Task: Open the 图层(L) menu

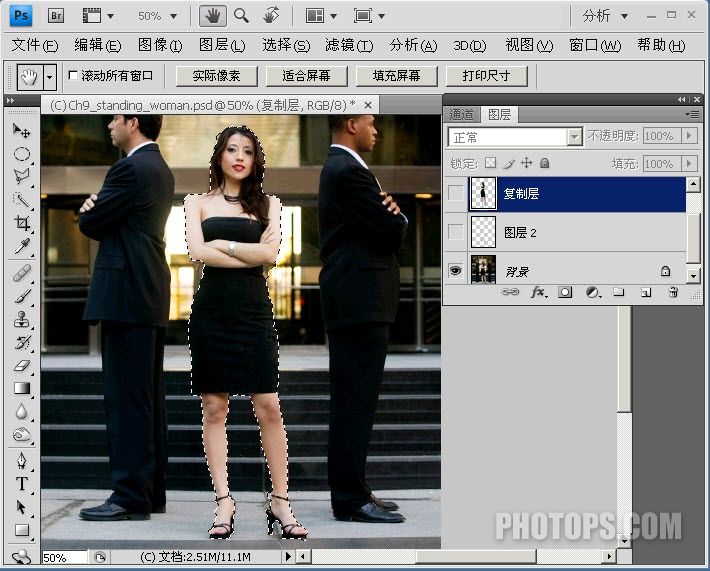Action: coord(222,45)
